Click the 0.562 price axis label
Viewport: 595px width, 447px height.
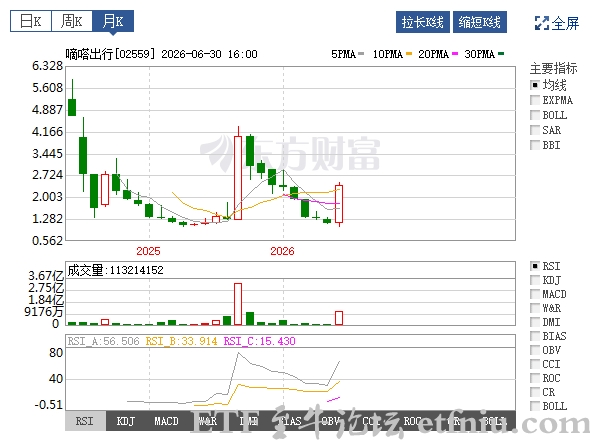click(x=47, y=241)
